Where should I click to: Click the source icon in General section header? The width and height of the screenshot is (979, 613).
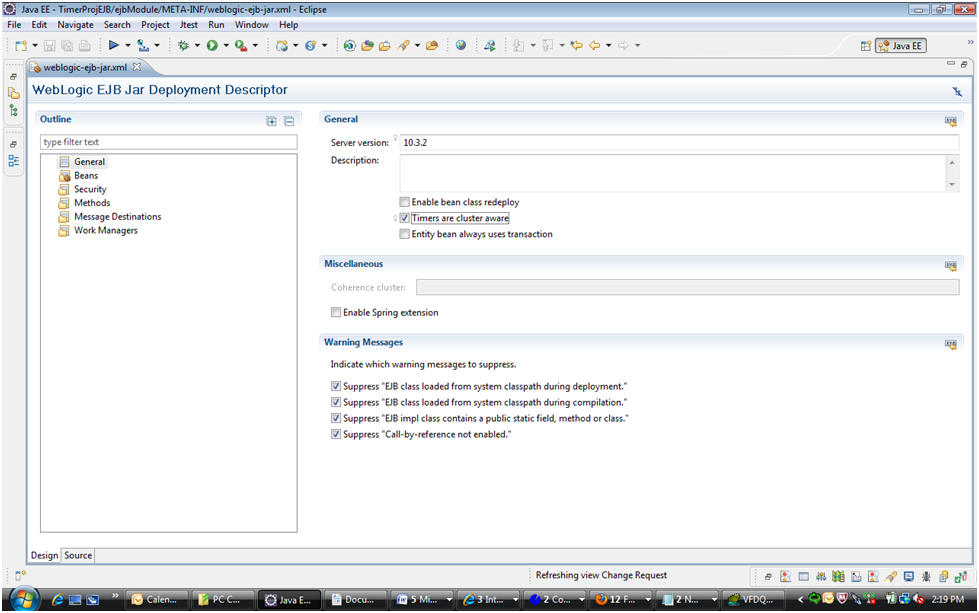tap(951, 122)
